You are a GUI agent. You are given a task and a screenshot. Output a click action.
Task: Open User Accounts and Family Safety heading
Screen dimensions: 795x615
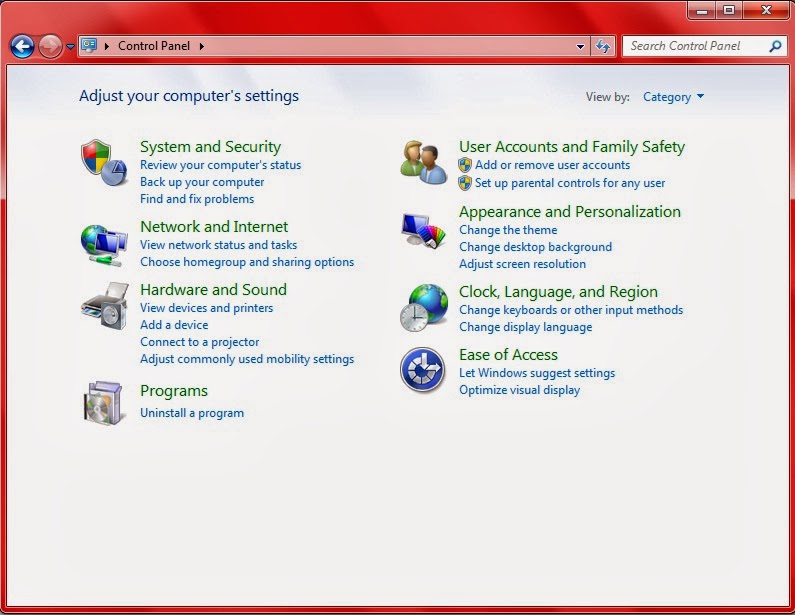(x=572, y=147)
